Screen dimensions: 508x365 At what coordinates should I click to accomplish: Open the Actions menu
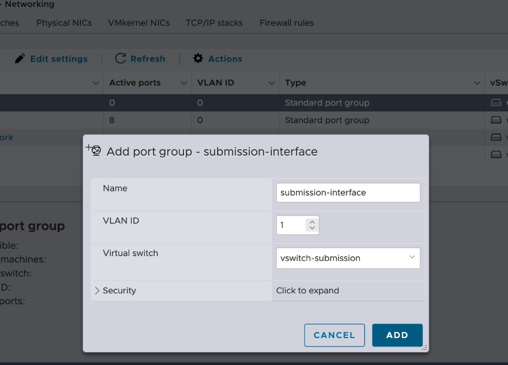(x=225, y=59)
